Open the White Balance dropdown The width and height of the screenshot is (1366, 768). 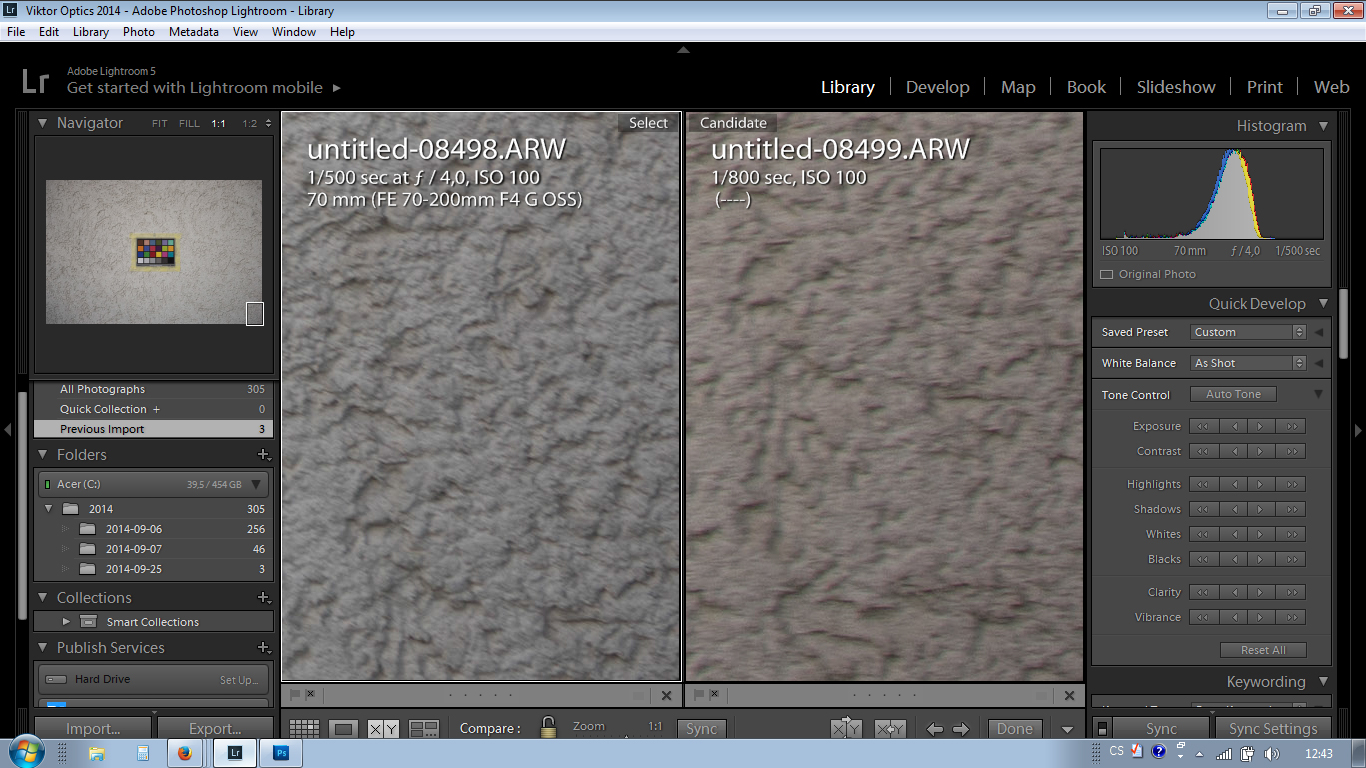[1248, 363]
